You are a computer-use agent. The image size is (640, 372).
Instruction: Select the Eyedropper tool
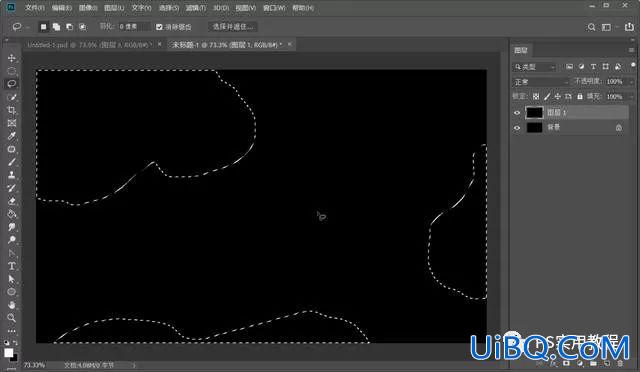pyautogui.click(x=11, y=136)
